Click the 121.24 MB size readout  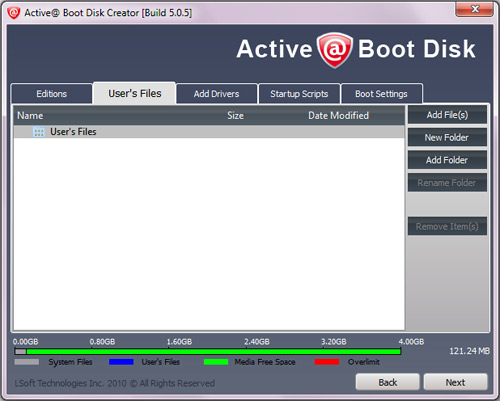pyautogui.click(x=469, y=351)
